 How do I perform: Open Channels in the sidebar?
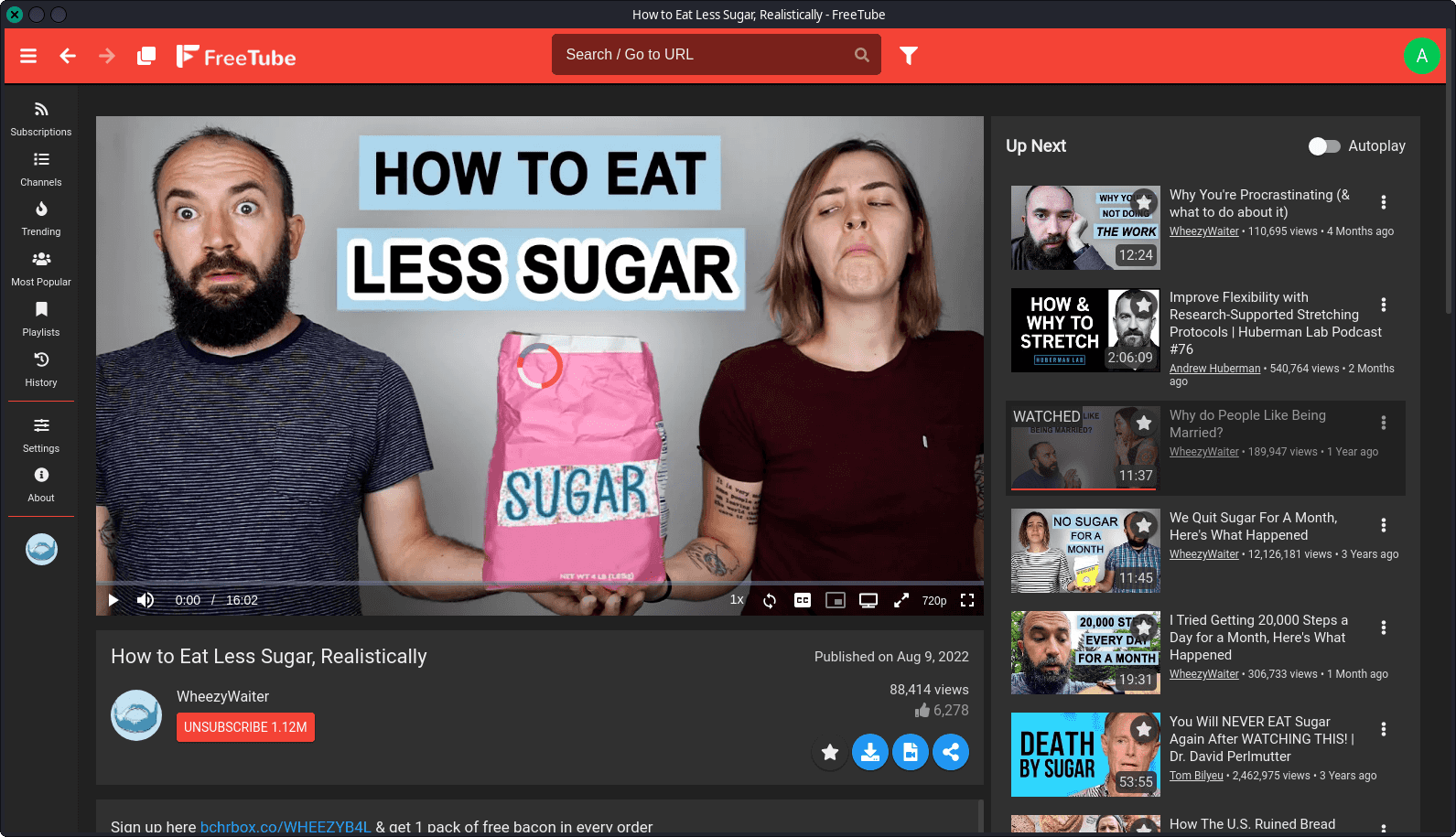41,169
